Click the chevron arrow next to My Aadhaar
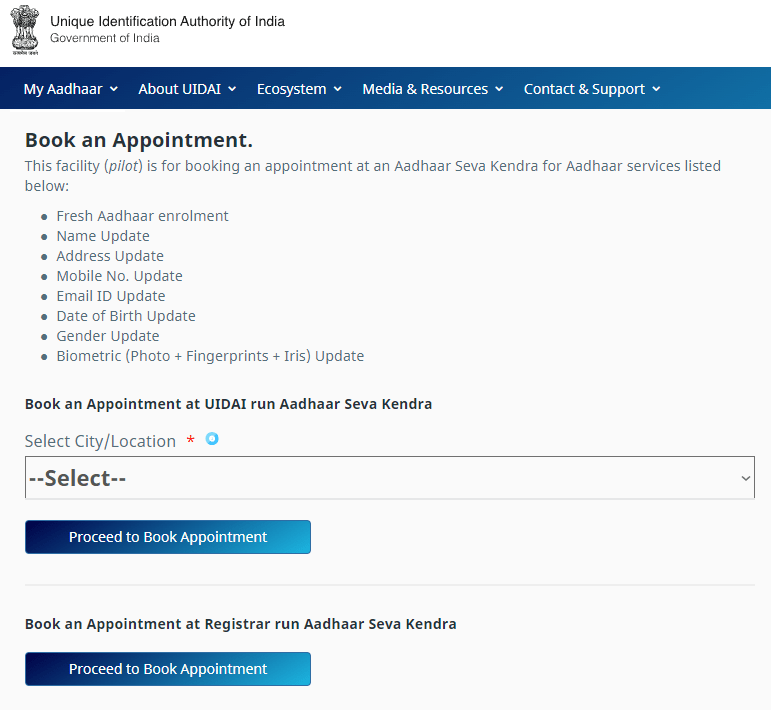The image size is (771, 710). [114, 89]
